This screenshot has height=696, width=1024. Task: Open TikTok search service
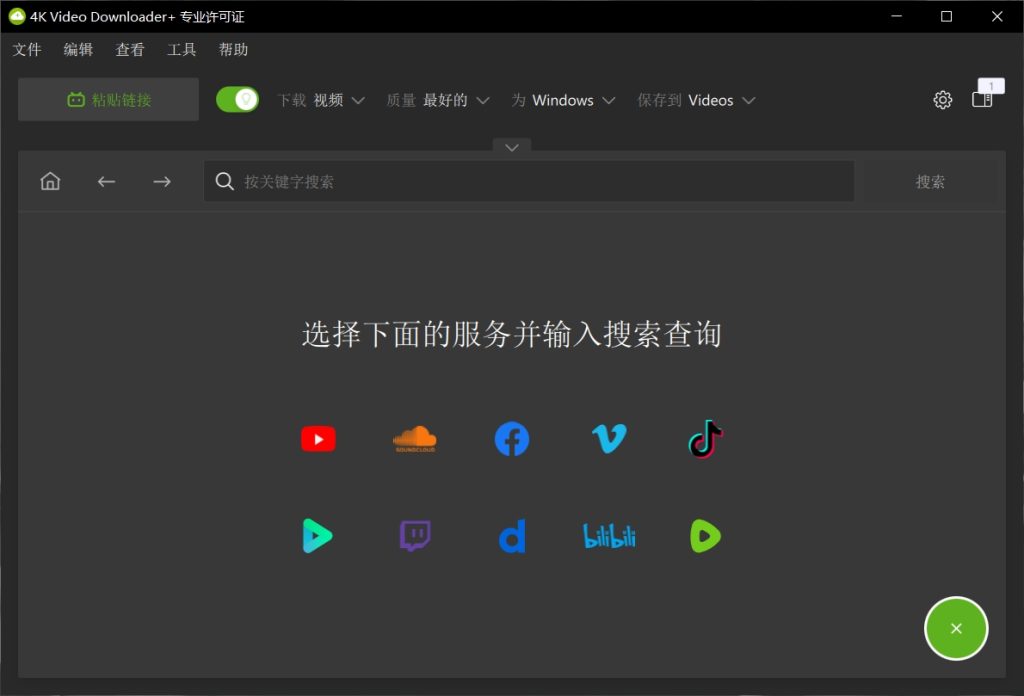pos(705,438)
